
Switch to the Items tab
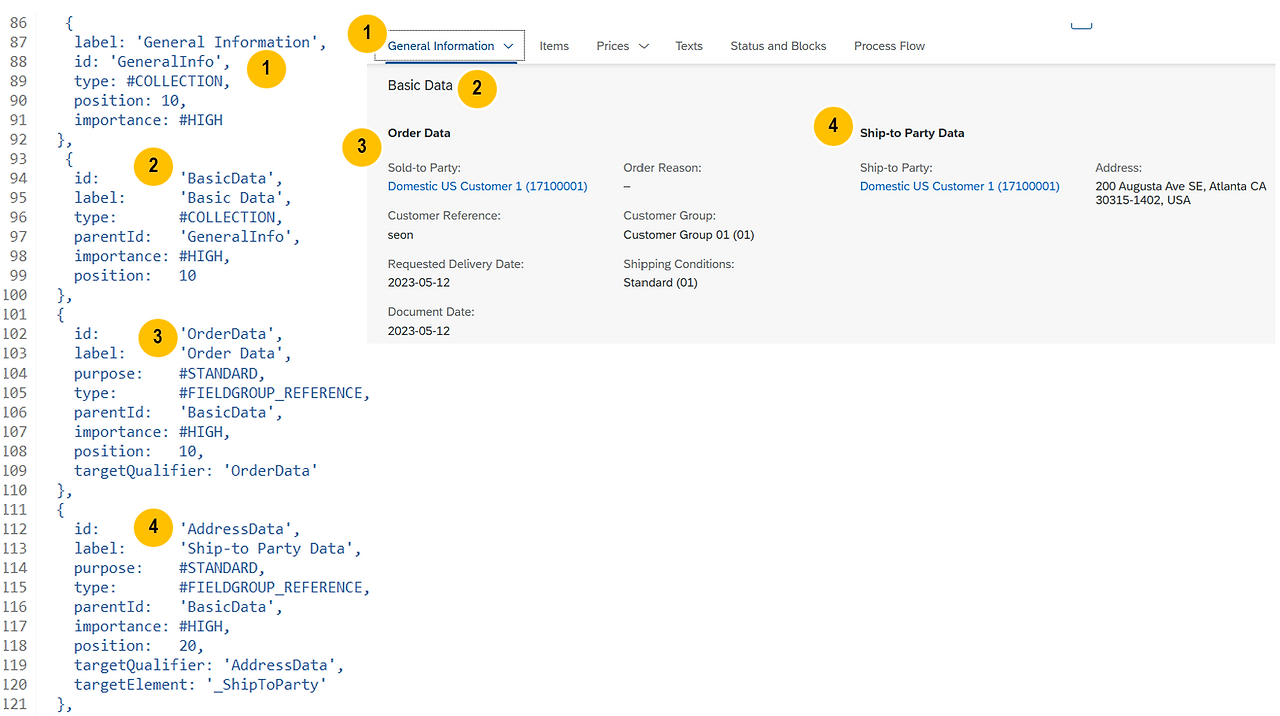click(x=554, y=45)
